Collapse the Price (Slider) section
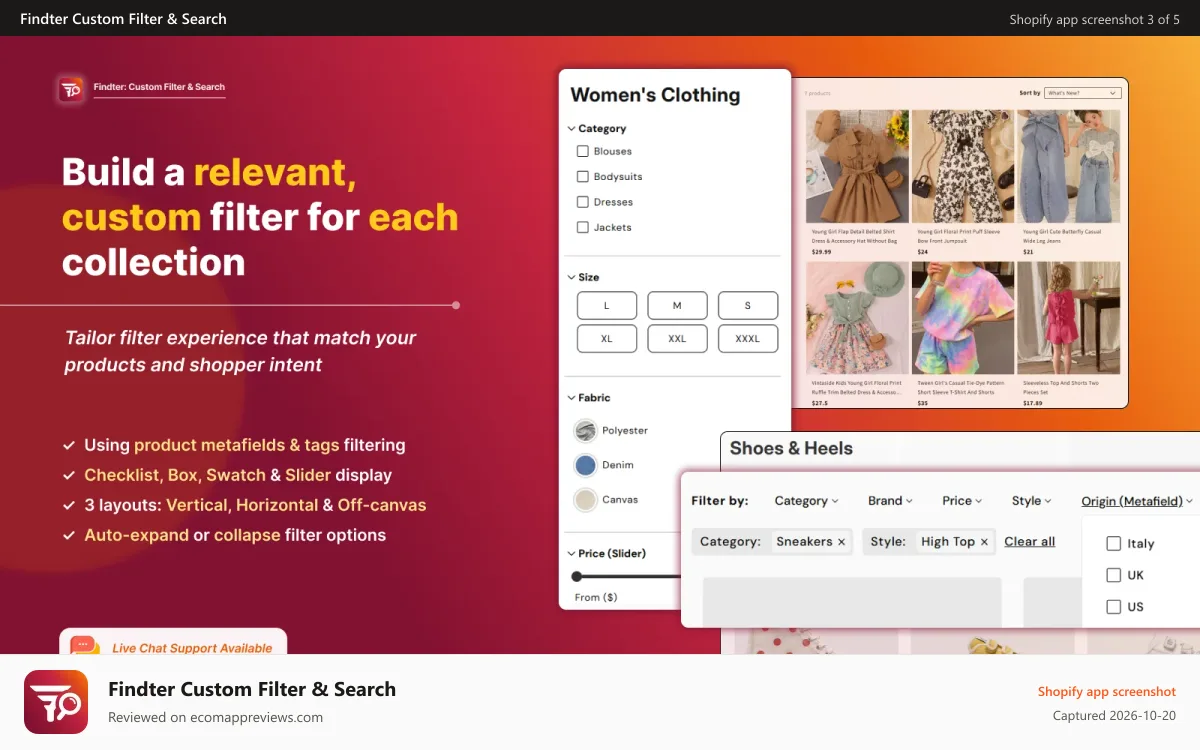Screen dimensions: 1200x750 pyautogui.click(x=607, y=553)
